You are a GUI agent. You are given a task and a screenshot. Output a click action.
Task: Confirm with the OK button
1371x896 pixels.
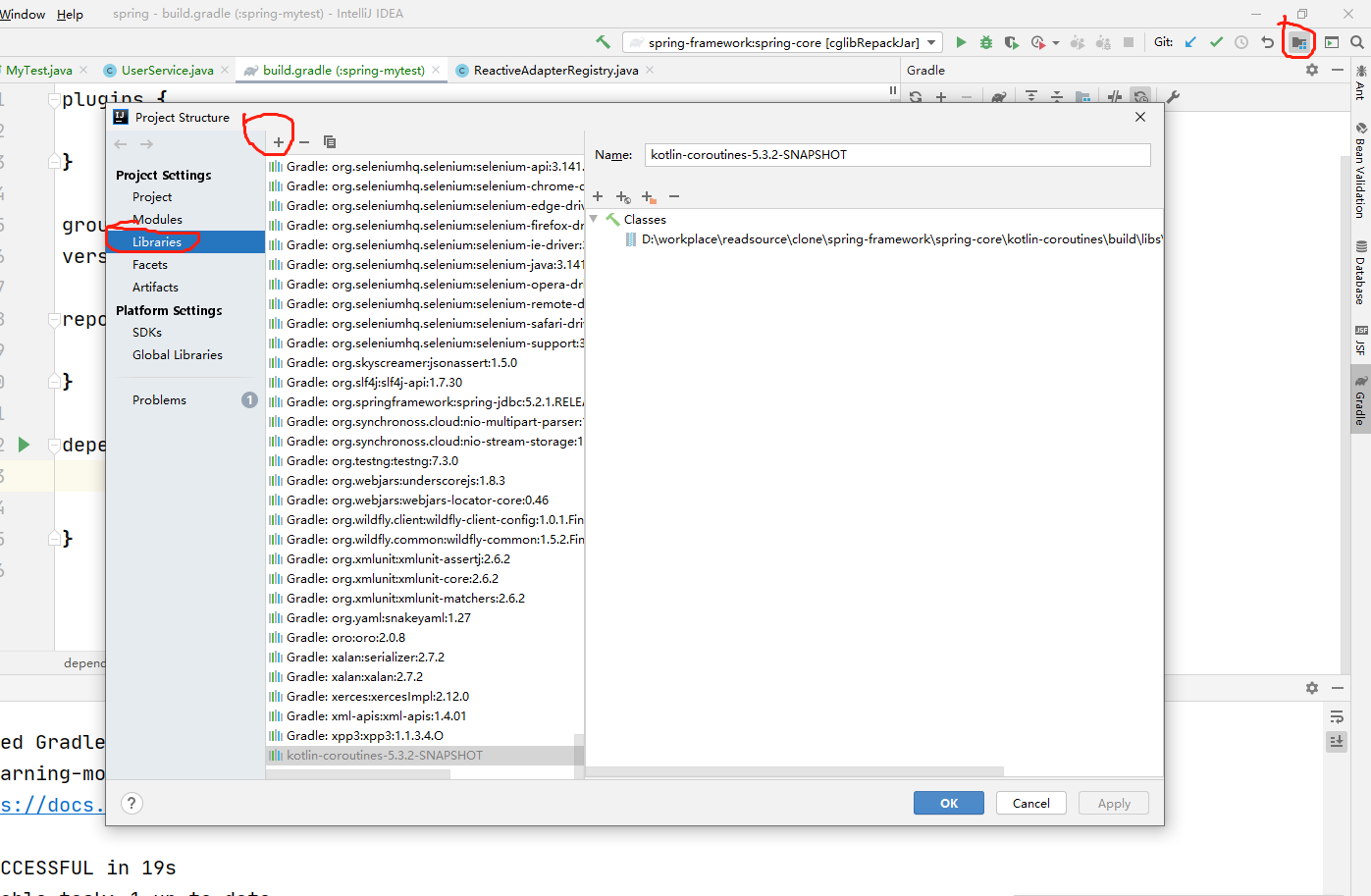pyautogui.click(x=949, y=803)
